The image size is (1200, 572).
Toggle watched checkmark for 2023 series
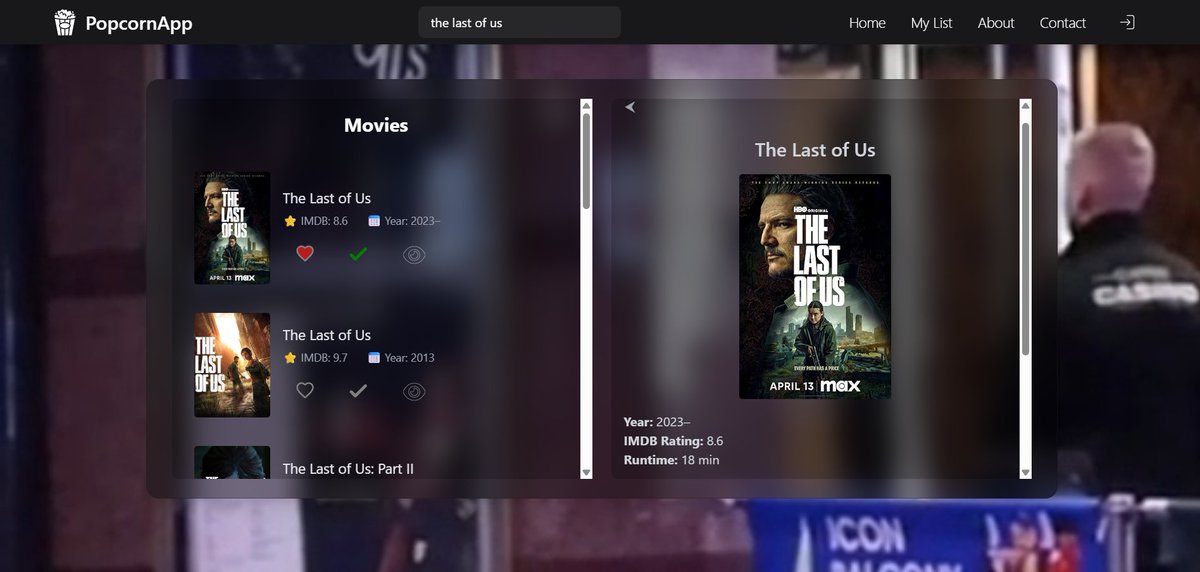click(x=358, y=254)
